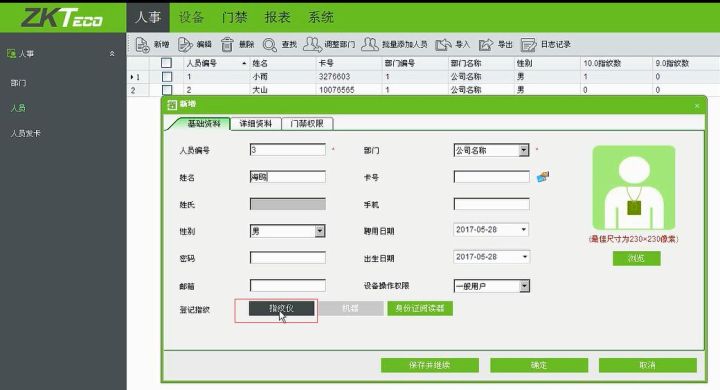This screenshot has height=390, width=720.
Task: Click the 密码 input field
Action: tap(287, 258)
